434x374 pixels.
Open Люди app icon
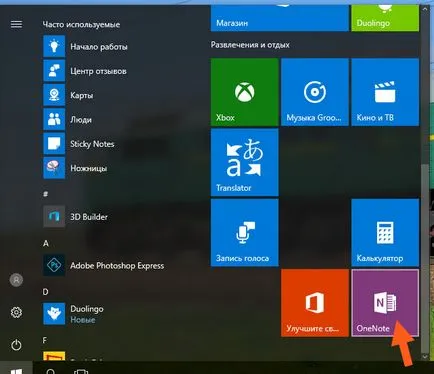[x=54, y=119]
